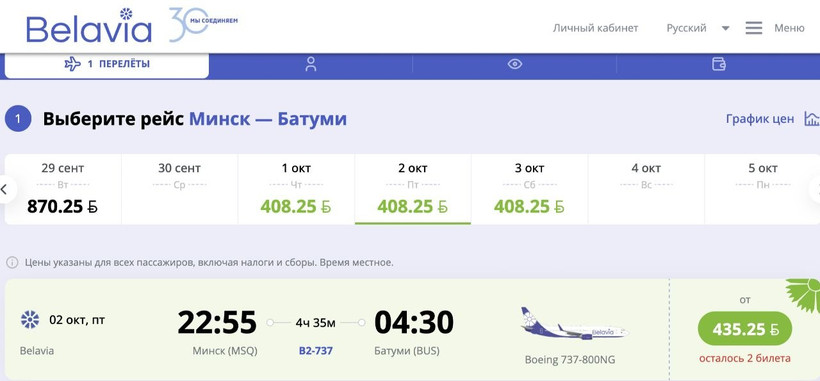Open the hamburger Menu icon
Viewport: 820px width, 381px height.
754,28
